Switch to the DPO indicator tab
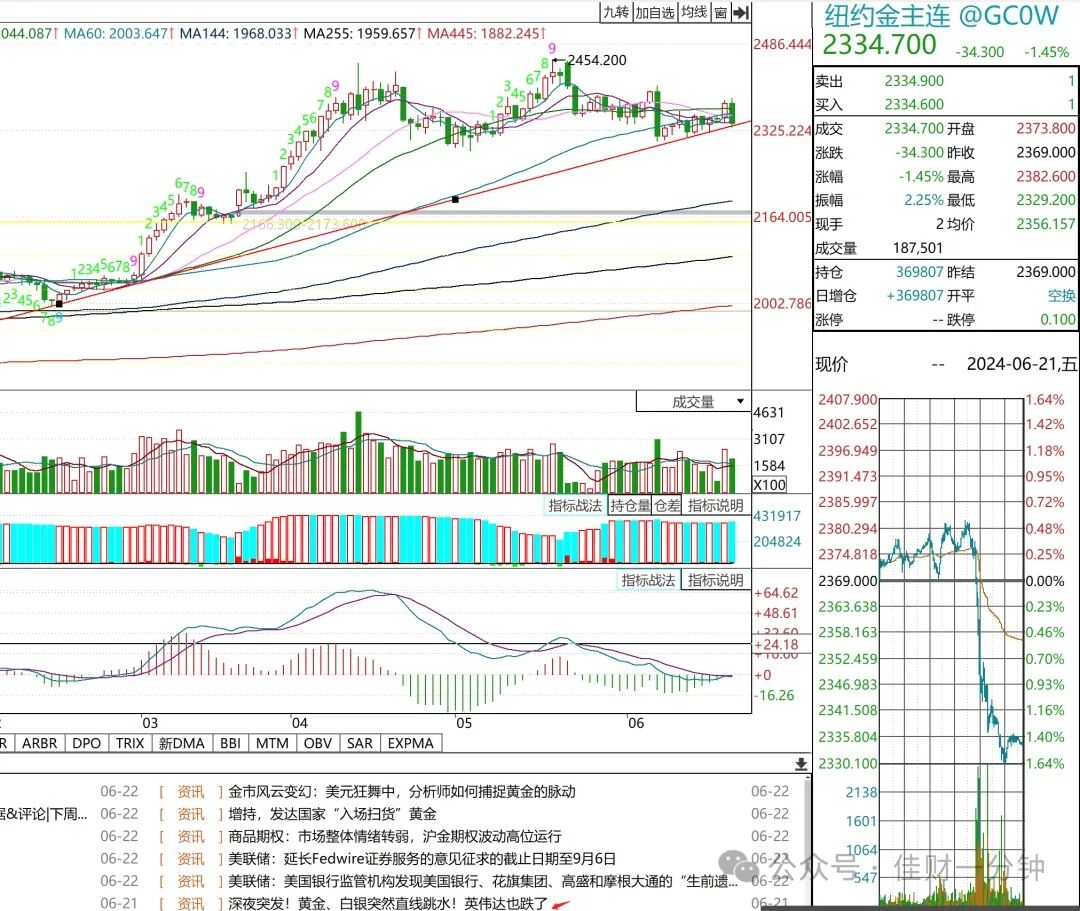The image size is (1080, 911). [x=87, y=743]
